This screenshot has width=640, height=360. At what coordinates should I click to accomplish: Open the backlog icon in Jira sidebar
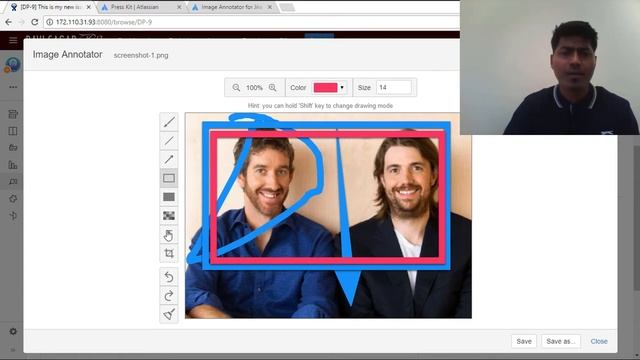13,114
